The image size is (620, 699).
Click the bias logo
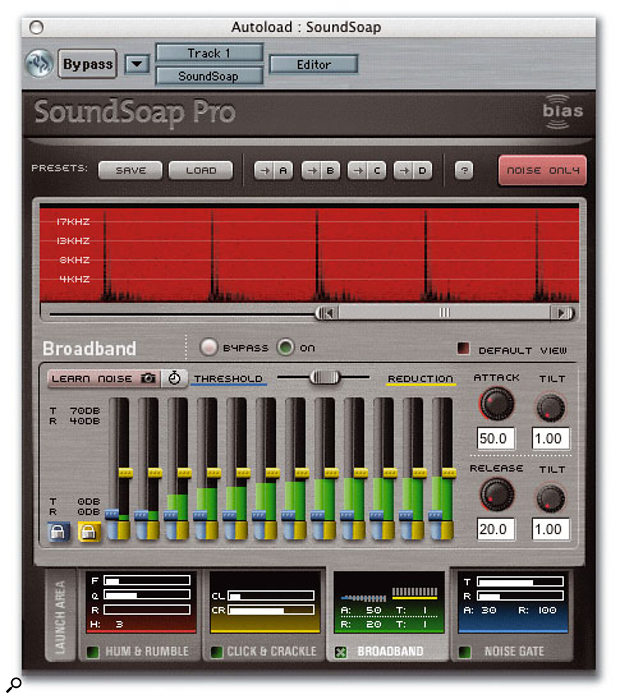tap(562, 111)
